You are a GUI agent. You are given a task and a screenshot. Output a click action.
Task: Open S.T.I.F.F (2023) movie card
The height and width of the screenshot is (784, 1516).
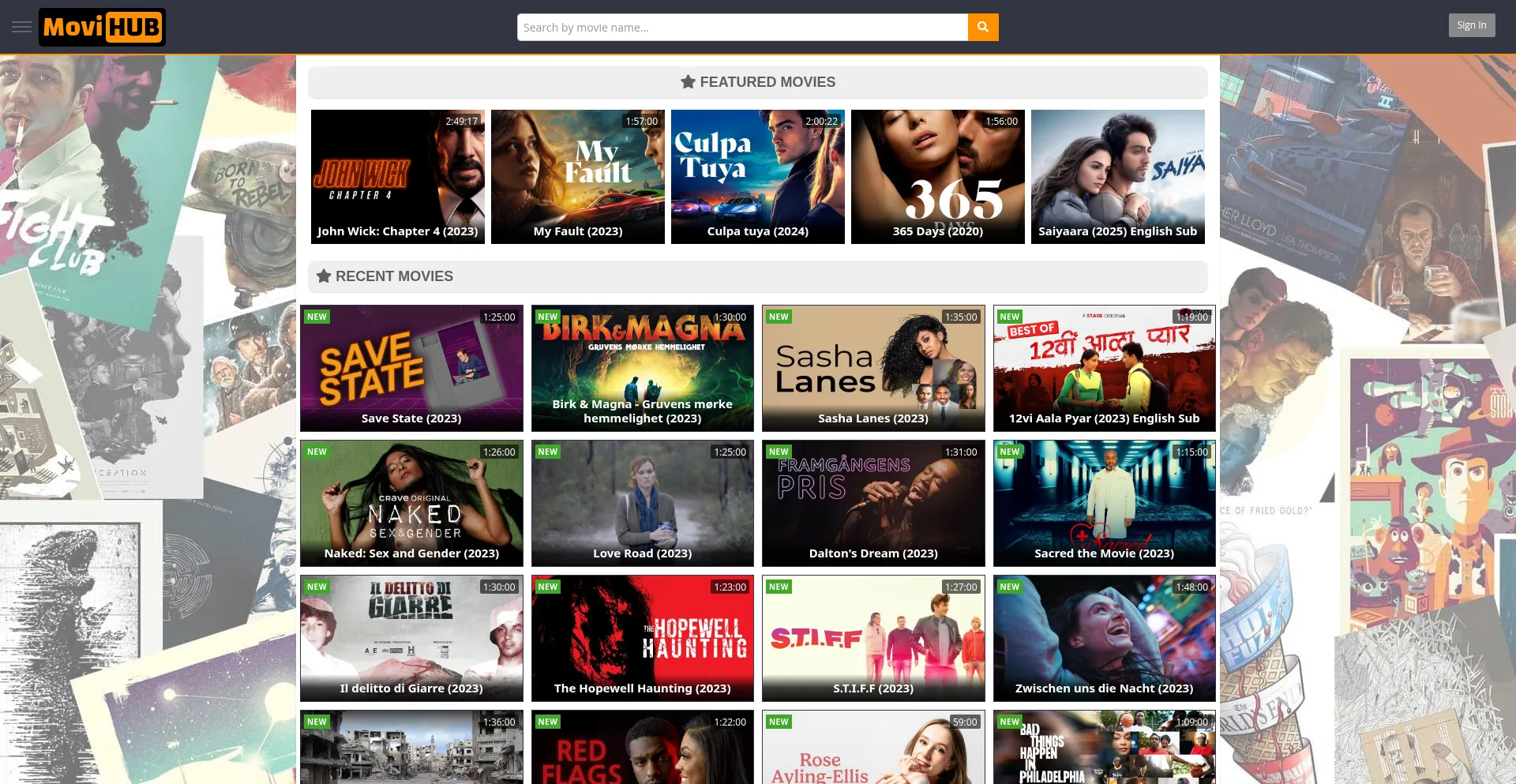pos(873,638)
